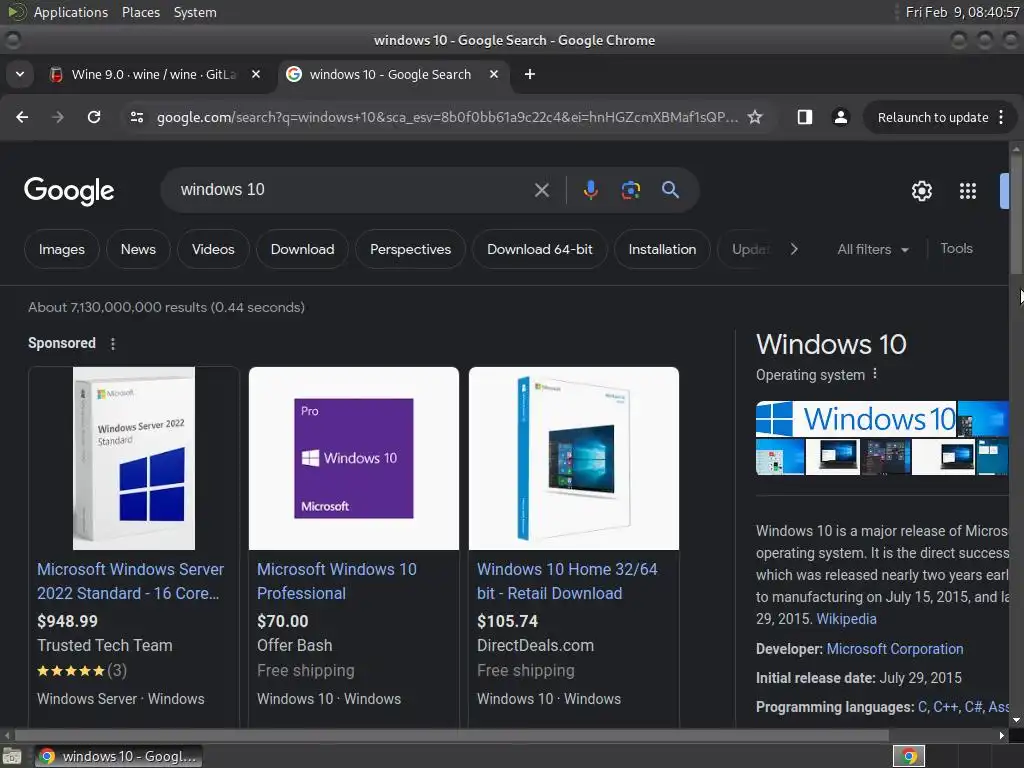Apply the Perspectives filter chip

point(410,249)
